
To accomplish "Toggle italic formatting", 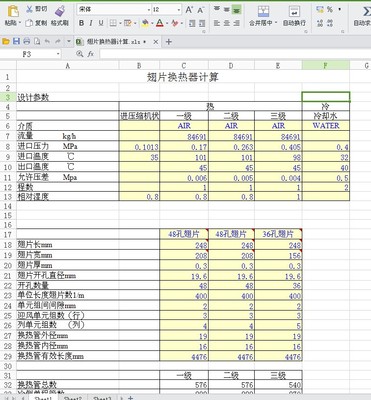I will tap(91, 23).
